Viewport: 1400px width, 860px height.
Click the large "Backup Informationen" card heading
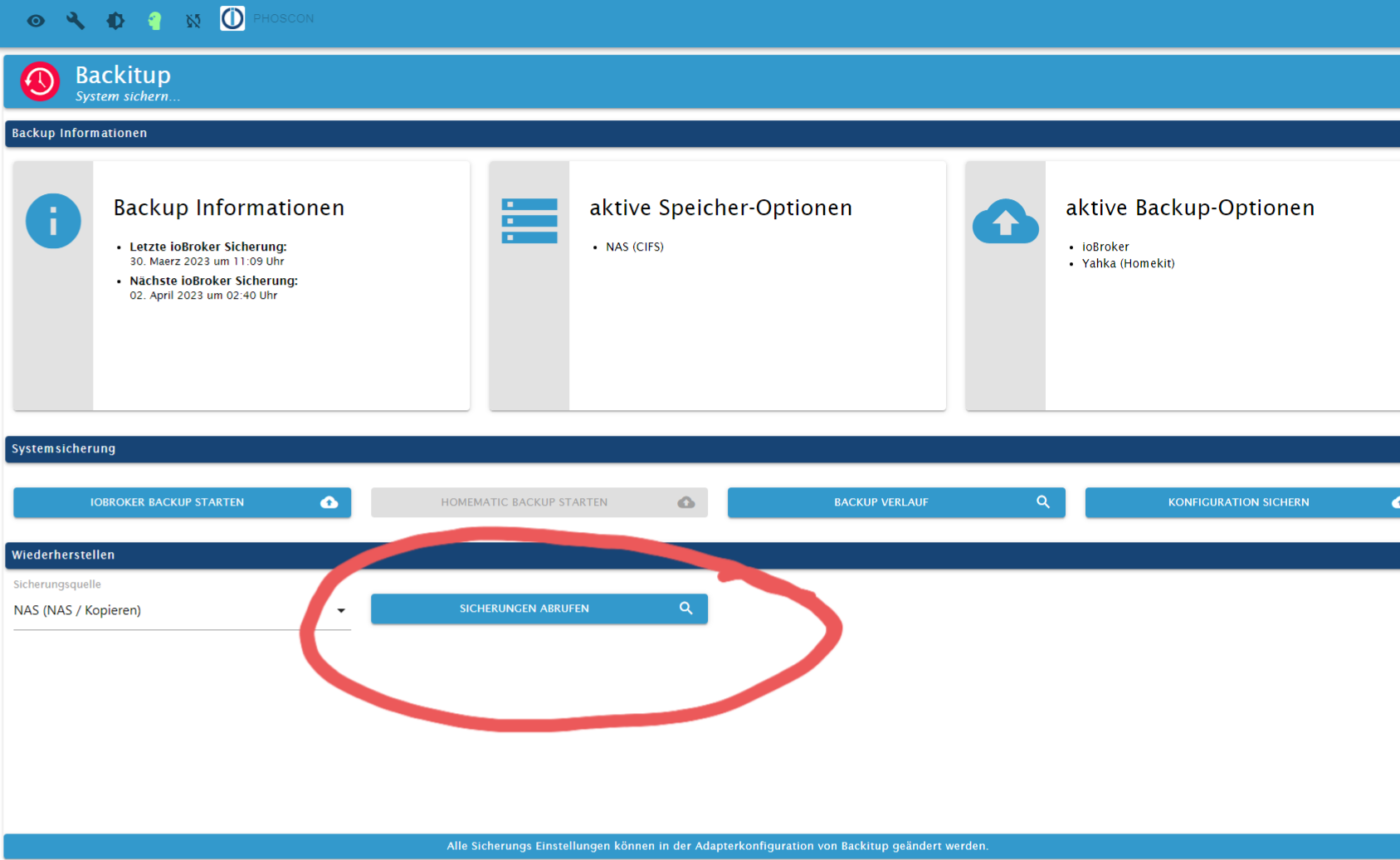click(x=229, y=208)
